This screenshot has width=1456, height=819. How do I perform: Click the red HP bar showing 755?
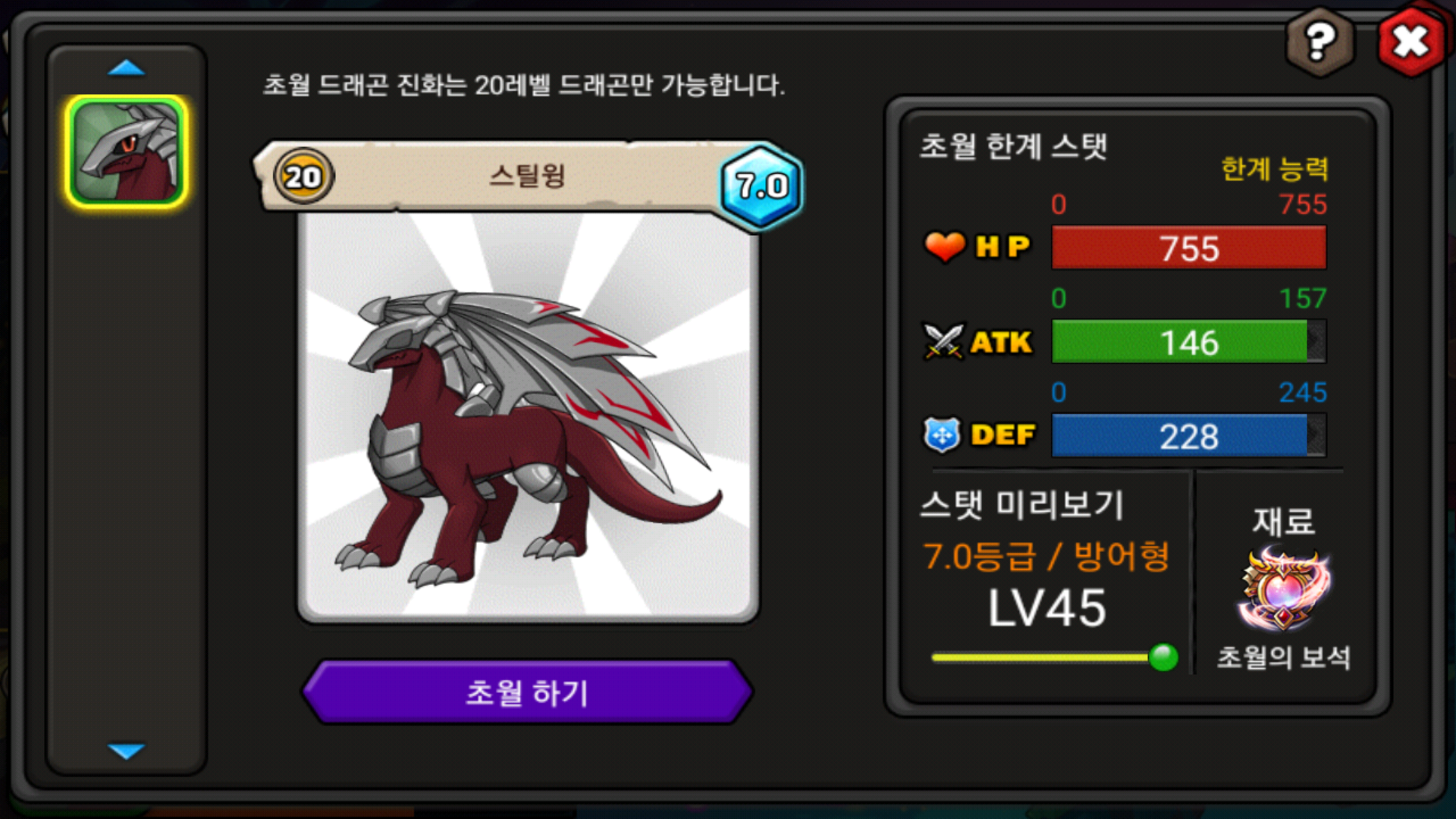pos(1189,248)
